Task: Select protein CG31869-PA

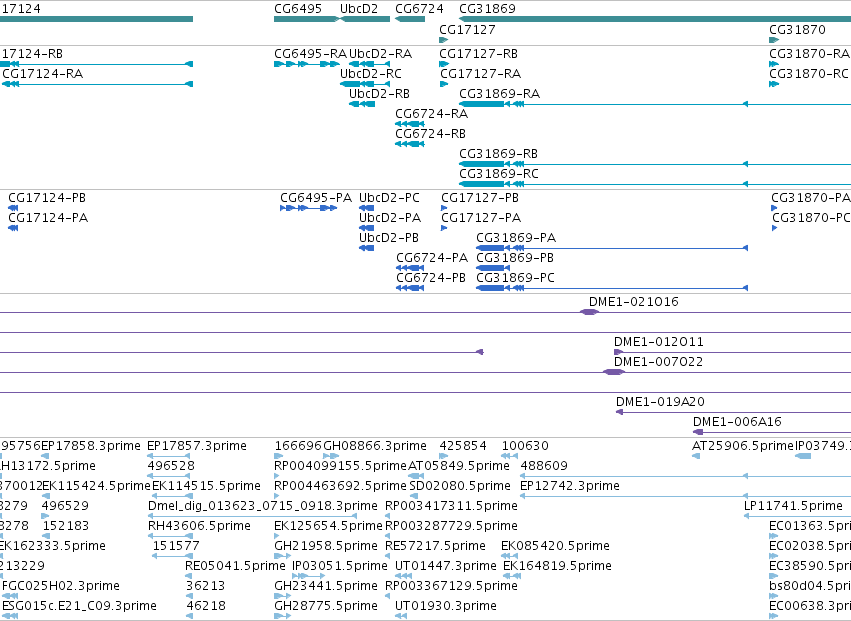Action: (516, 238)
